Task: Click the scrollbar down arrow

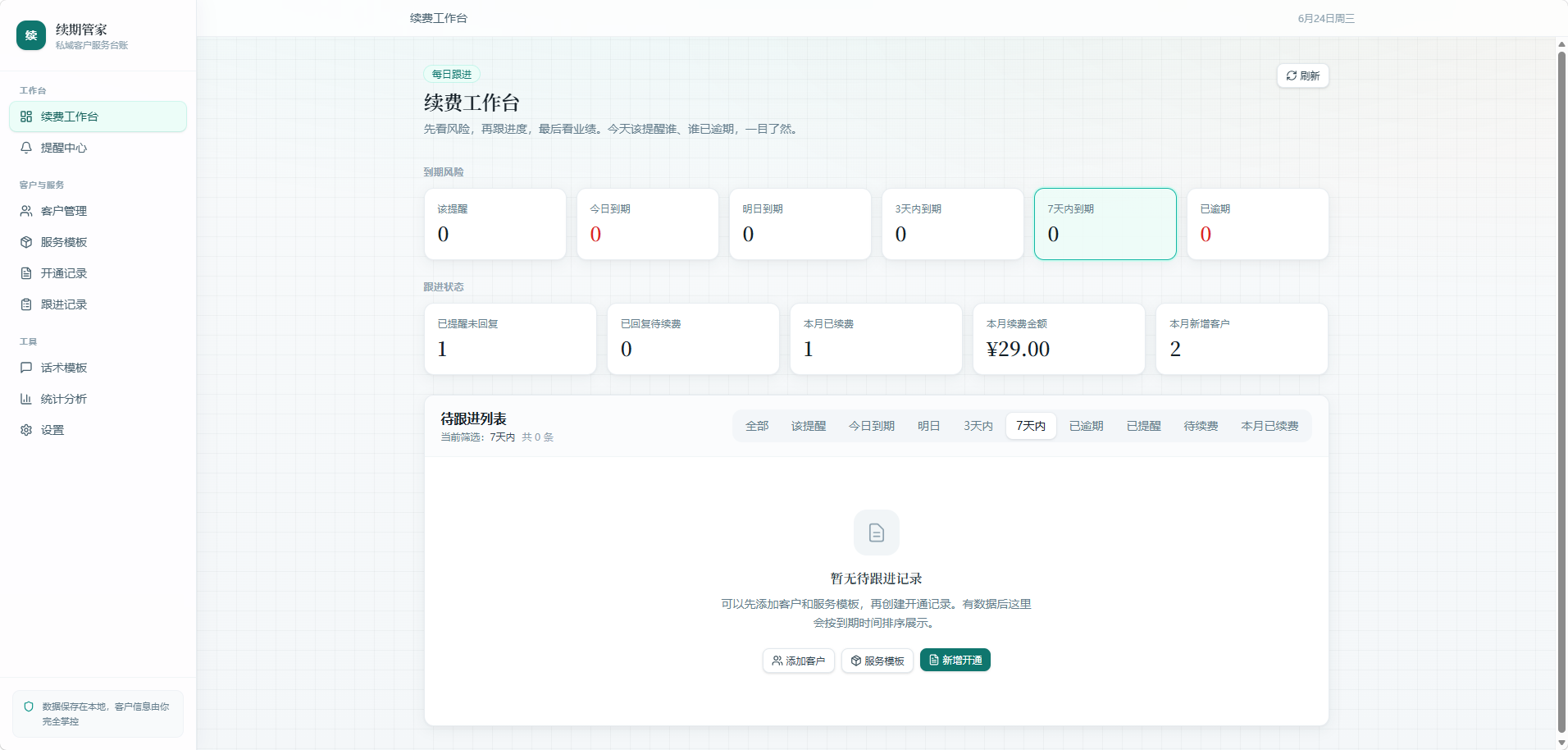Action: click(x=1561, y=743)
